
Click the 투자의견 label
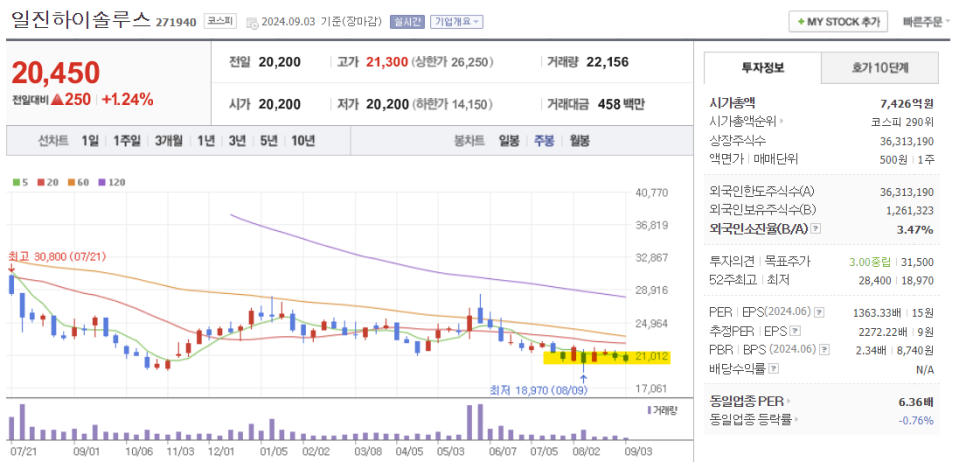coord(733,262)
